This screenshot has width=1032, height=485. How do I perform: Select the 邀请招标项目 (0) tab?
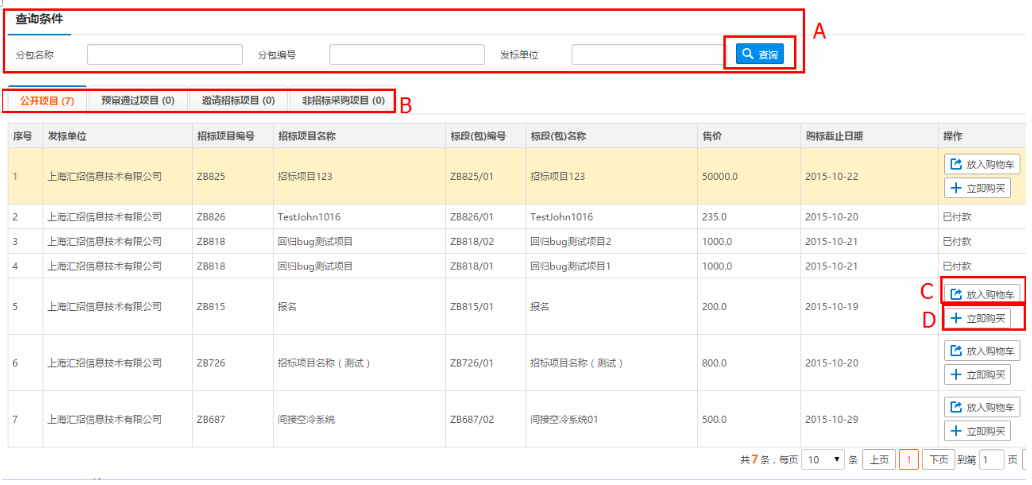[x=238, y=101]
